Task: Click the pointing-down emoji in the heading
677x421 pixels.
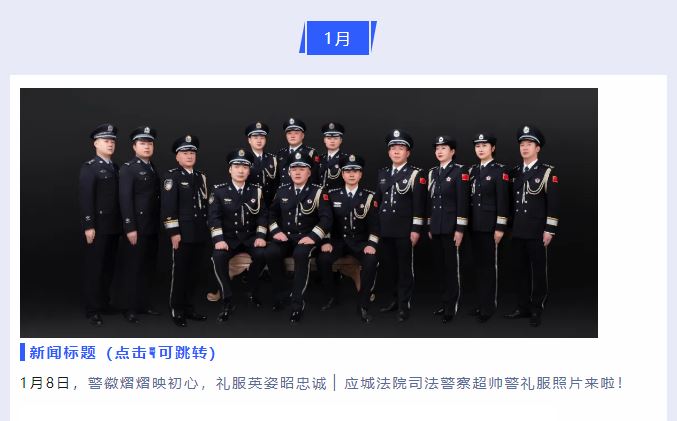Action: [x=152, y=353]
